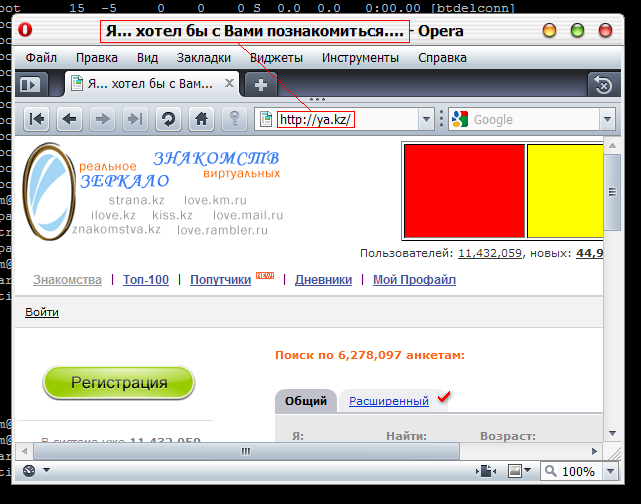This screenshot has height=504, width=641.
Task: Click the password wand key icon
Action: coord(234,119)
